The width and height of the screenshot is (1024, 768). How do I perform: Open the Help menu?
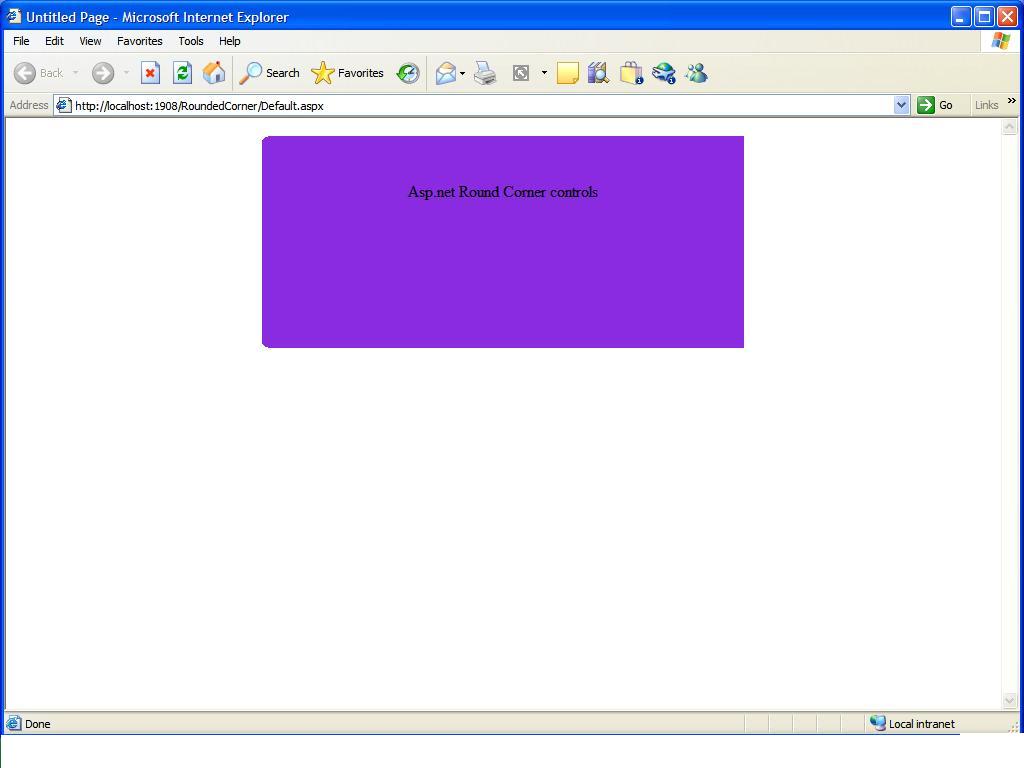coord(229,41)
